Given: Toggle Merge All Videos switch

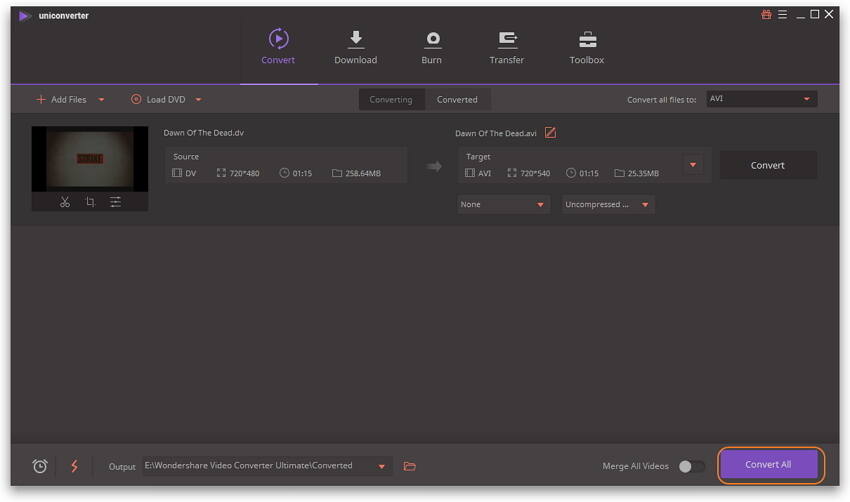Looking at the screenshot, I should 692,466.
